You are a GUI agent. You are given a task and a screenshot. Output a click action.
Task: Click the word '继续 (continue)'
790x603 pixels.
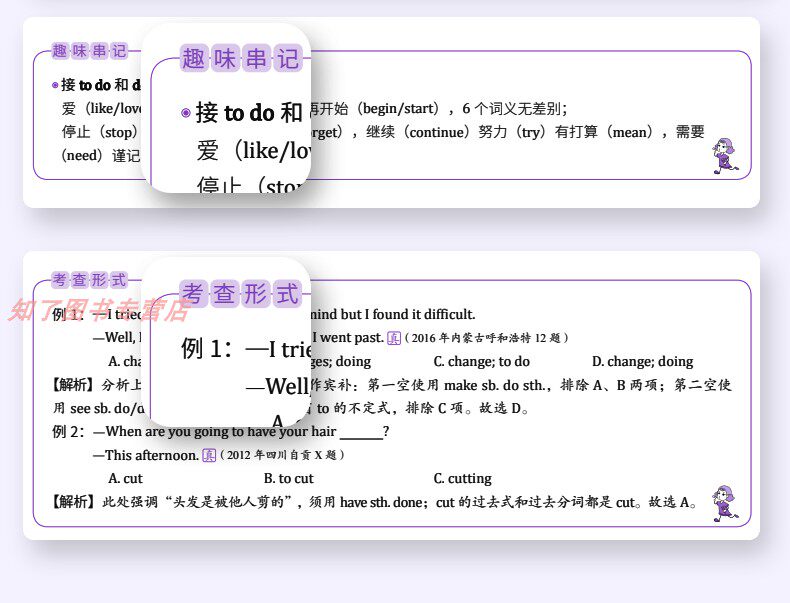coord(418,132)
